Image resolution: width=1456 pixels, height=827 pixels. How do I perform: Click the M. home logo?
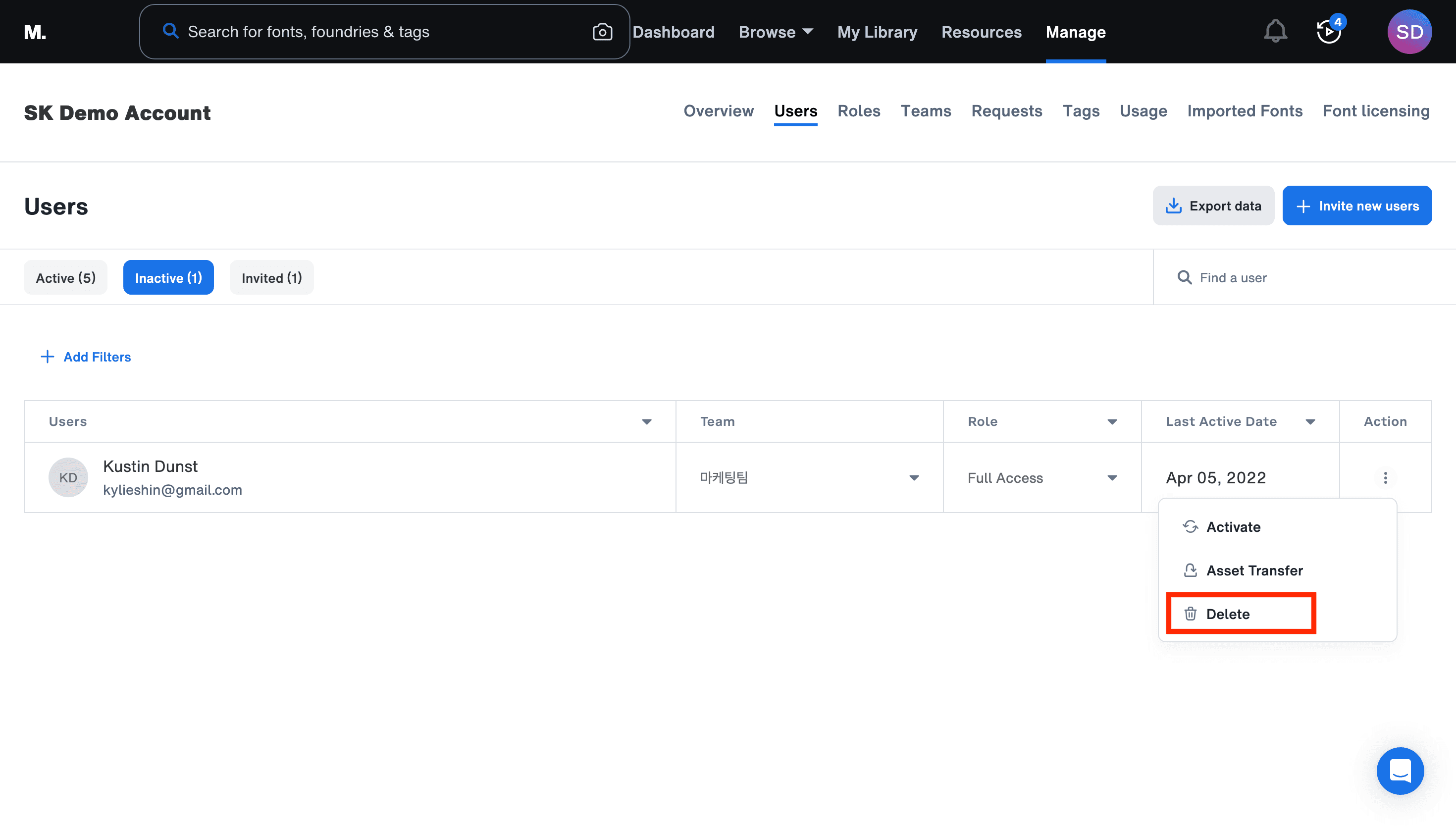pos(35,32)
